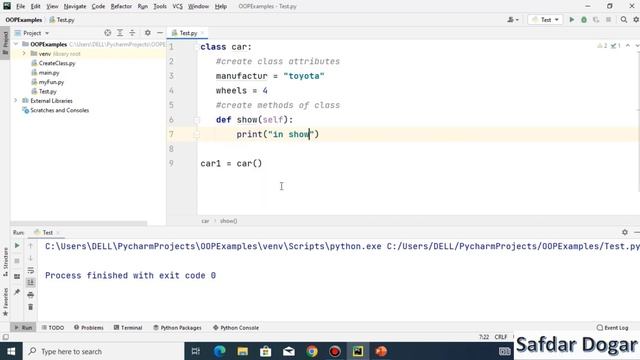
Task: Click the locate file target icon in Project panel
Action: click(108, 33)
